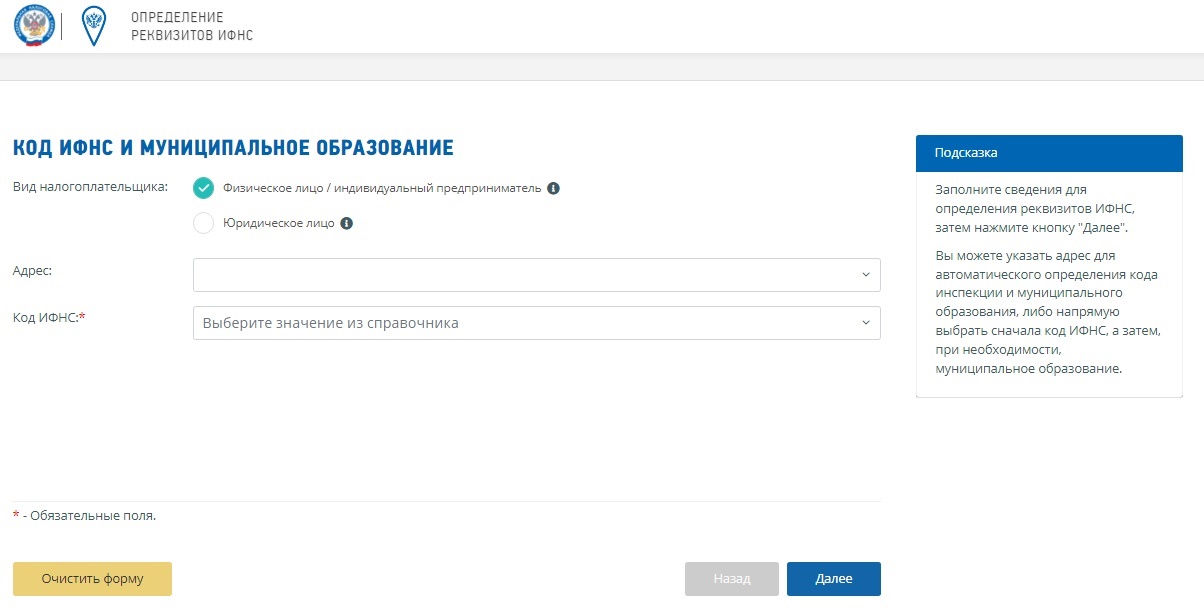
Task: Click the Адрес field label
Action: pos(32,270)
